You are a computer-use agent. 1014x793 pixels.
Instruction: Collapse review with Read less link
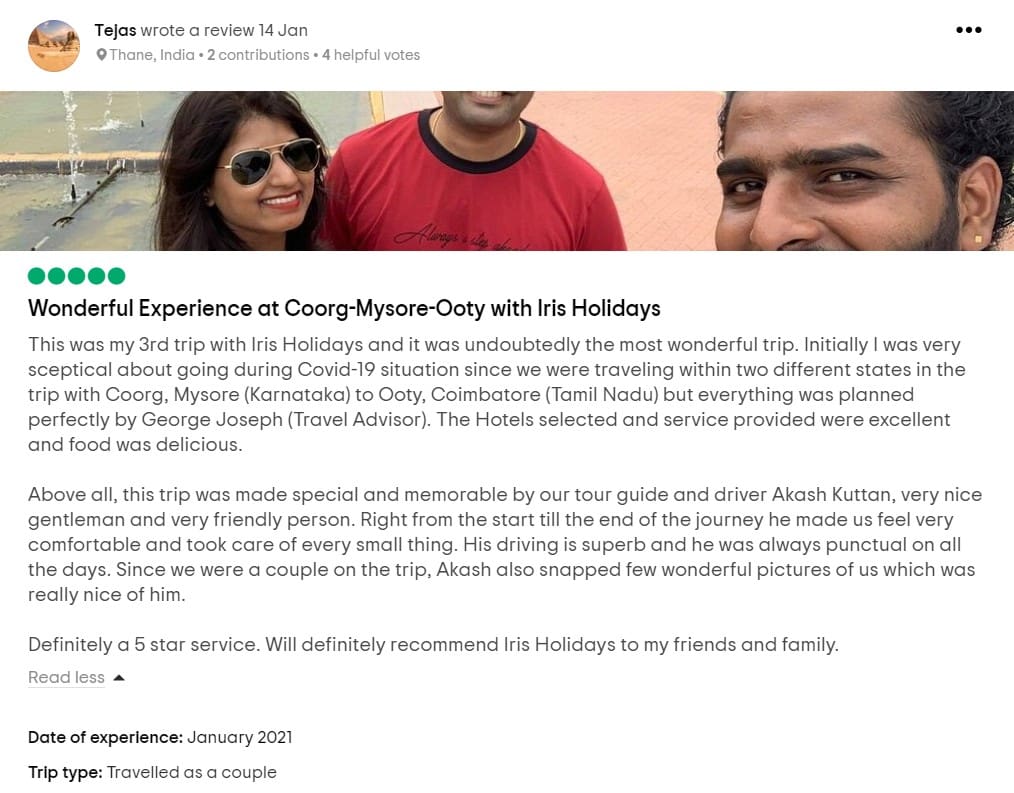[66, 677]
